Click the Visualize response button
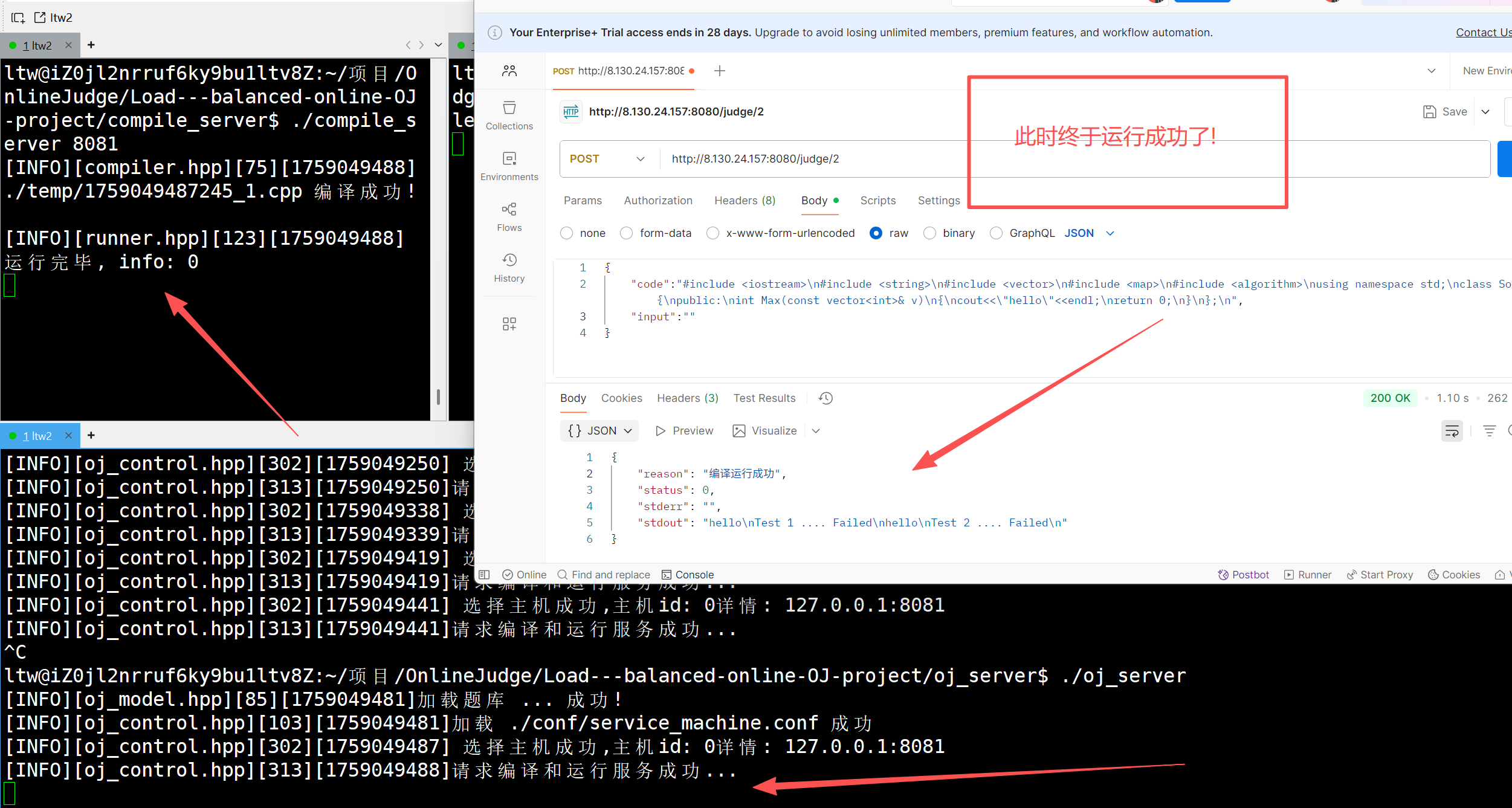Image resolution: width=1512 pixels, height=808 pixels. point(764,430)
